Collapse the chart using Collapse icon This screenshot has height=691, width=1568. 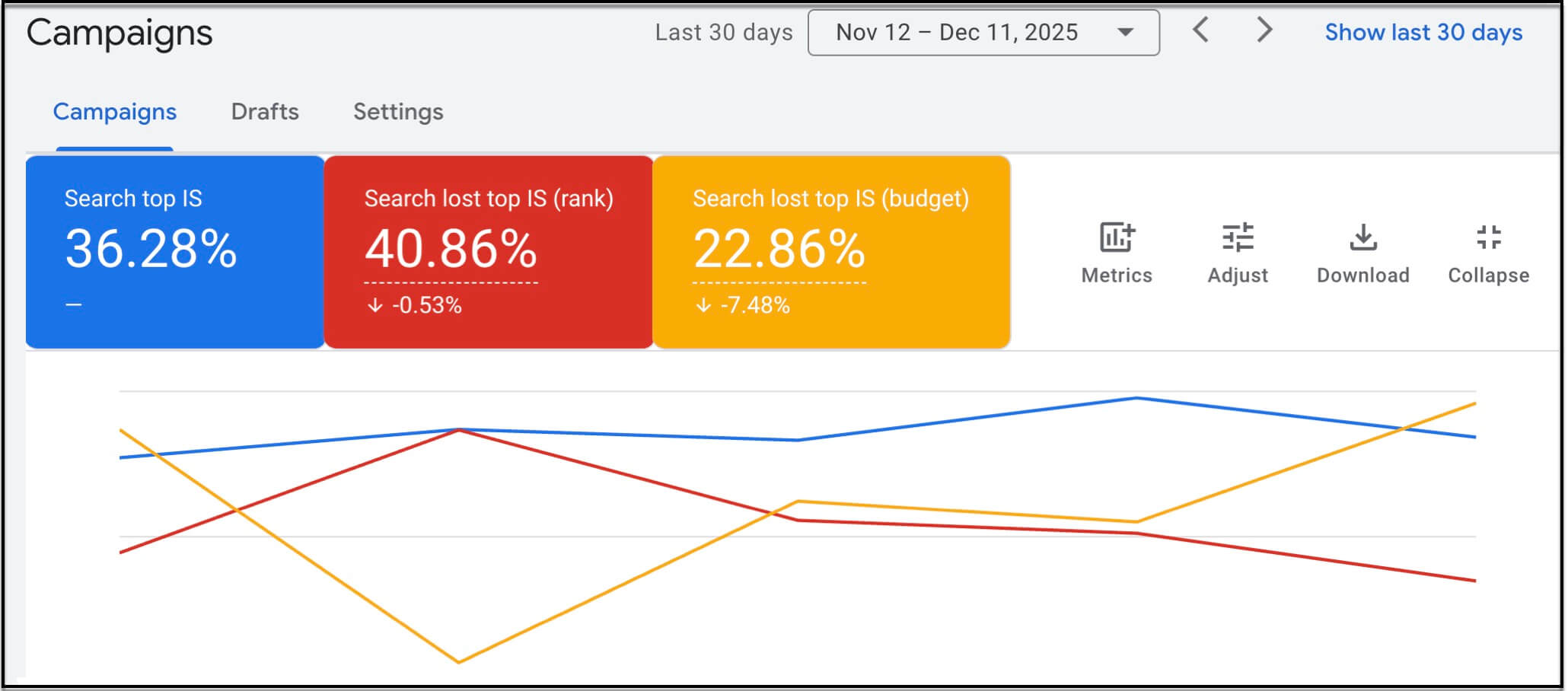tap(1488, 237)
